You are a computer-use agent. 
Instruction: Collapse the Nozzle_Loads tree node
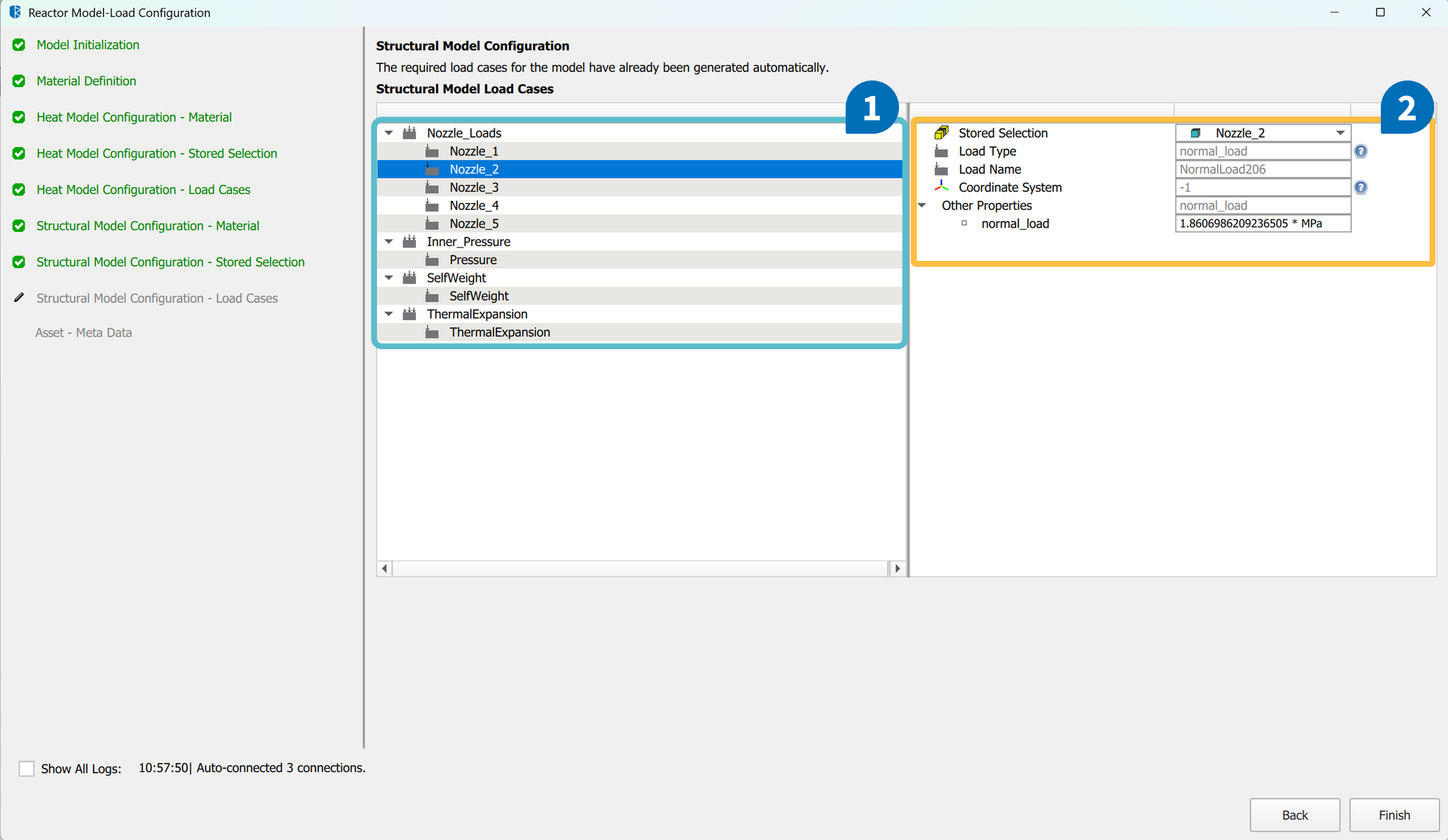(389, 132)
